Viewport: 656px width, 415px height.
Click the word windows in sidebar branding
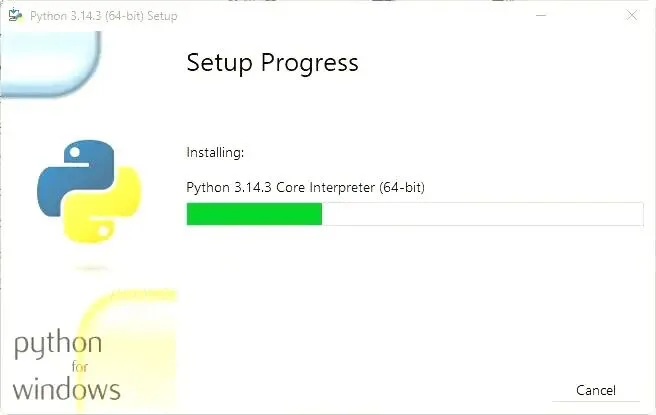pyautogui.click(x=67, y=388)
